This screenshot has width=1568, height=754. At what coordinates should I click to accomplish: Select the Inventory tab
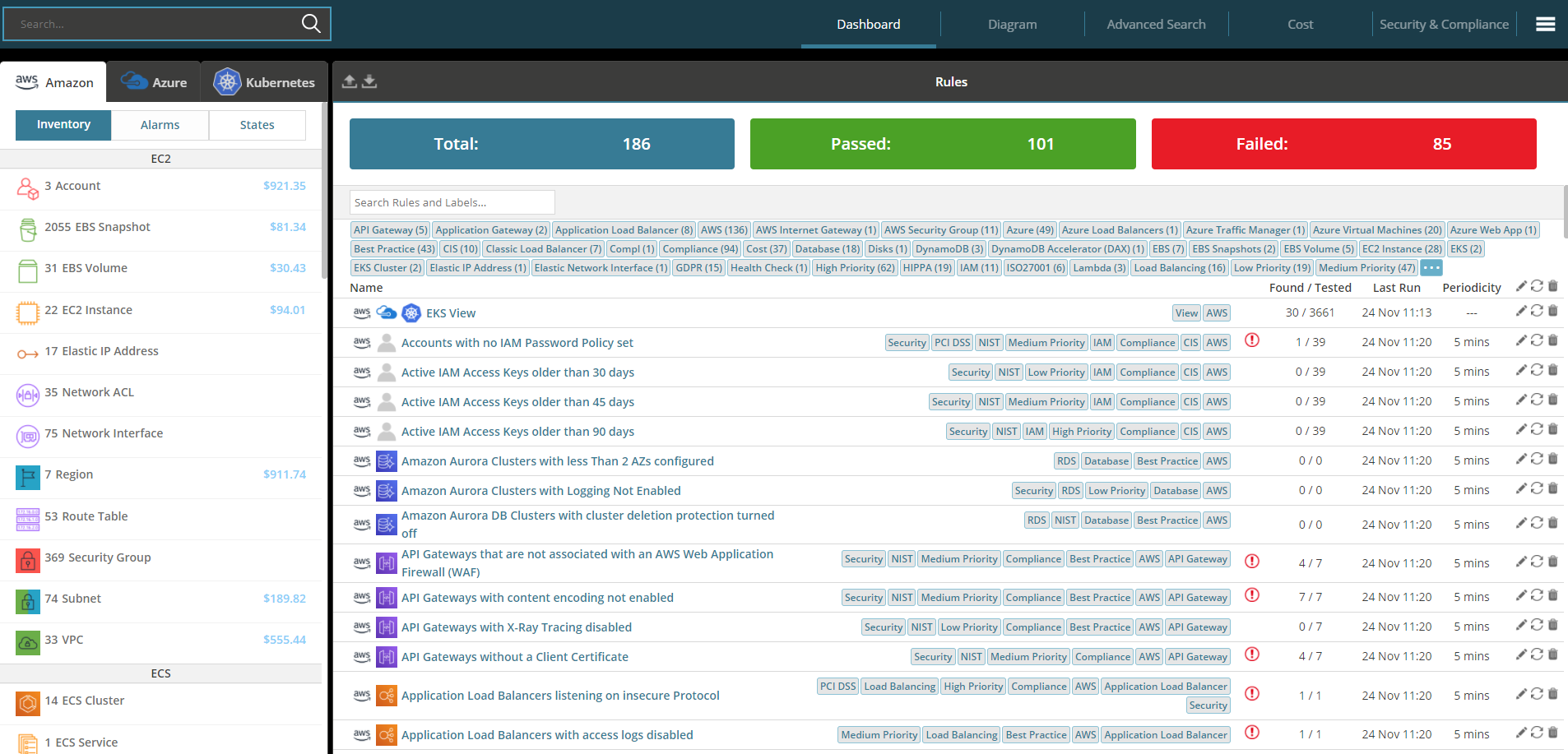[63, 125]
